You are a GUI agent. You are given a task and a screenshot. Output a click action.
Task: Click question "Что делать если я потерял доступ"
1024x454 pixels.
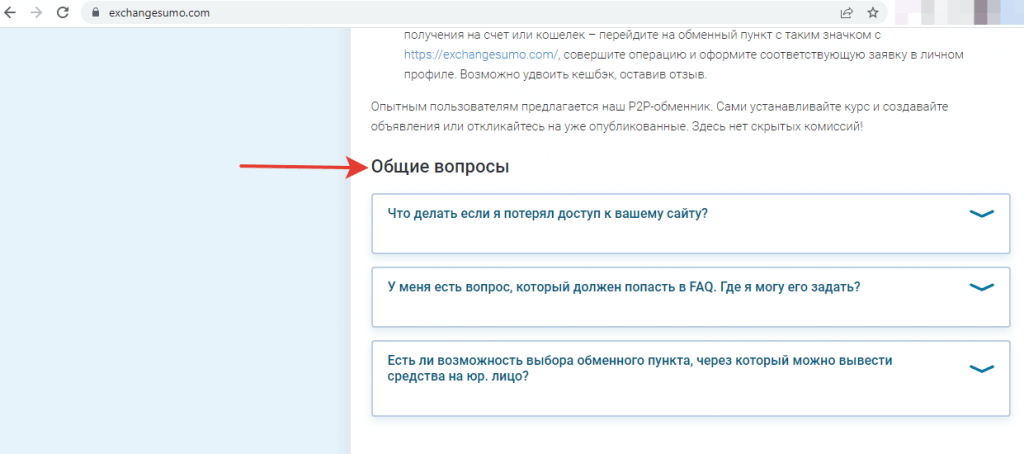[547, 213]
